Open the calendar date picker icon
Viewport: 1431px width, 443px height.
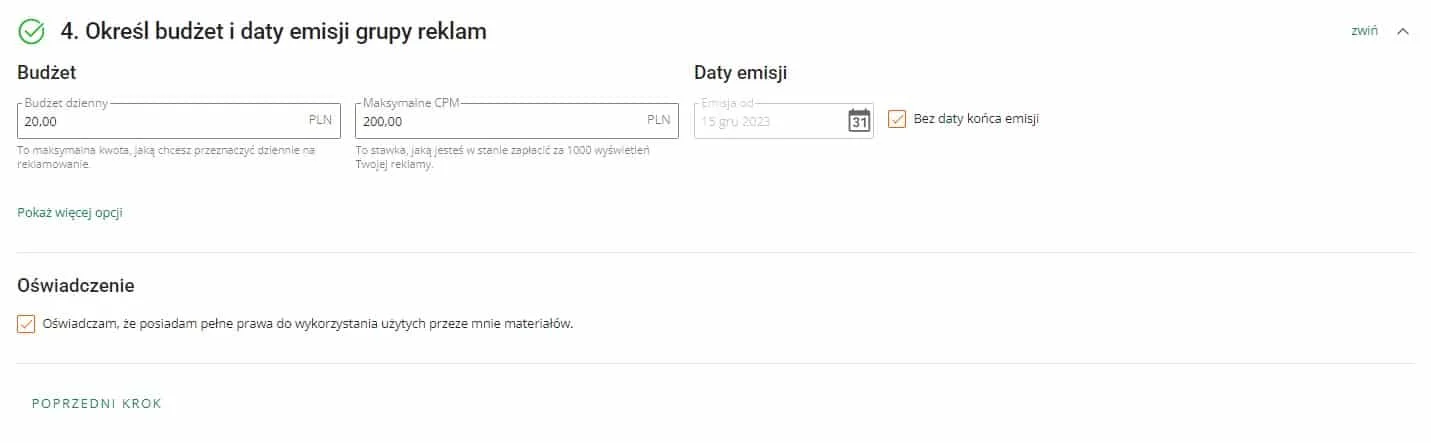859,121
